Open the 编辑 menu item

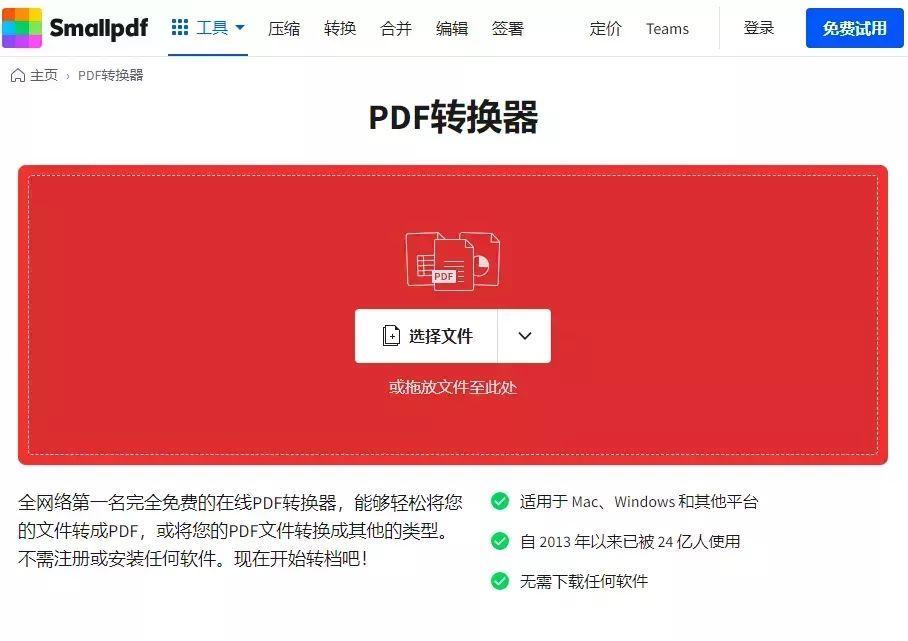coord(452,28)
